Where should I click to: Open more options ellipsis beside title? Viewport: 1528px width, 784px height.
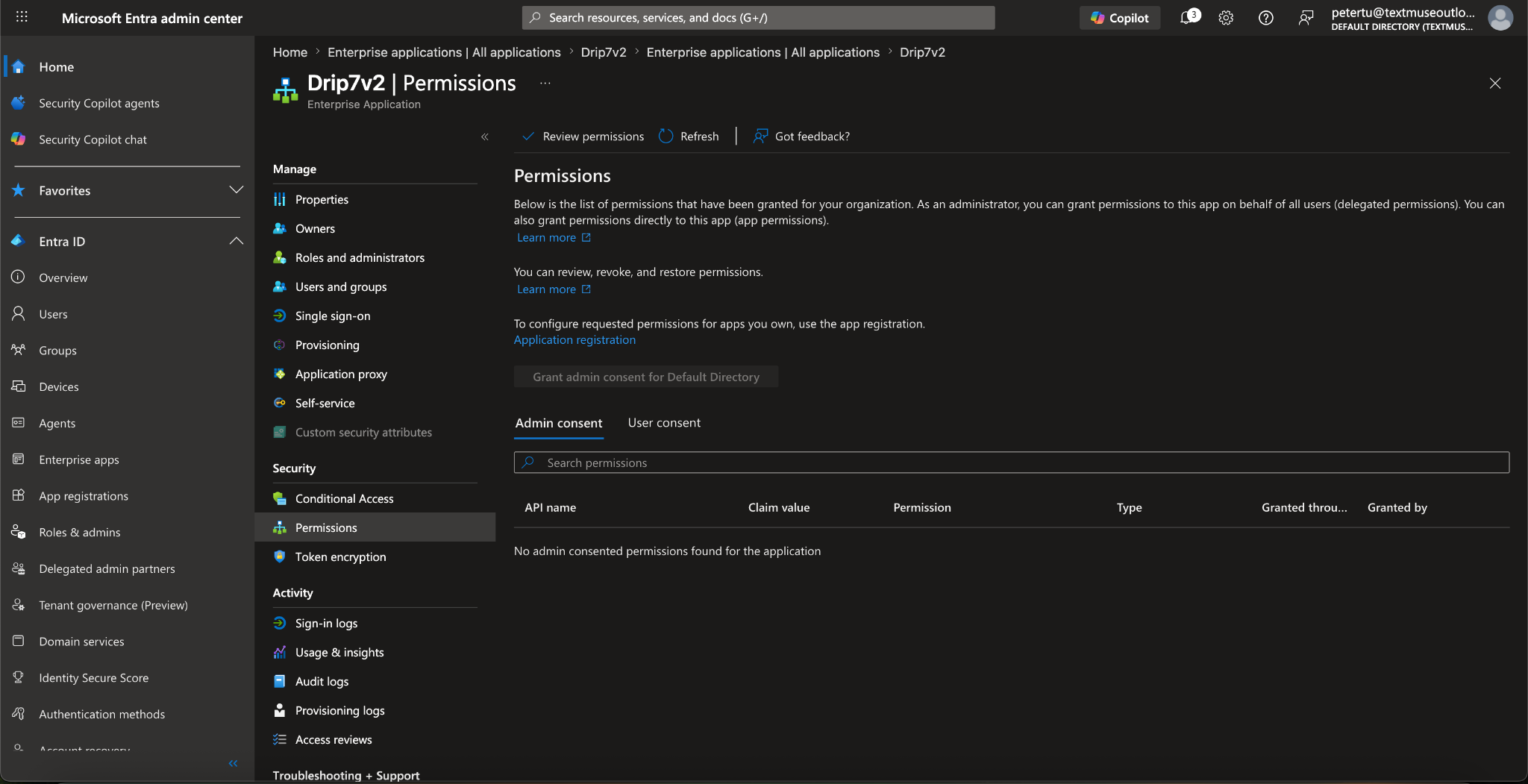(545, 84)
